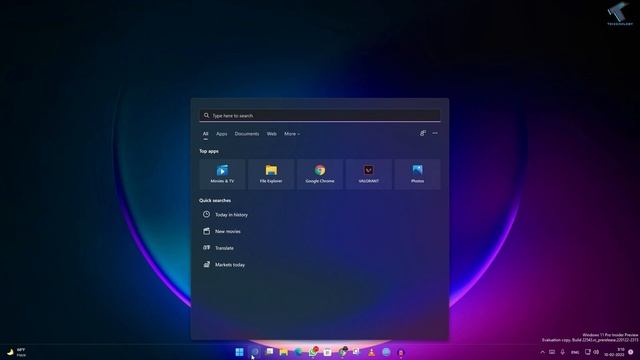Open the Windows Start button on taskbar

click(240, 352)
